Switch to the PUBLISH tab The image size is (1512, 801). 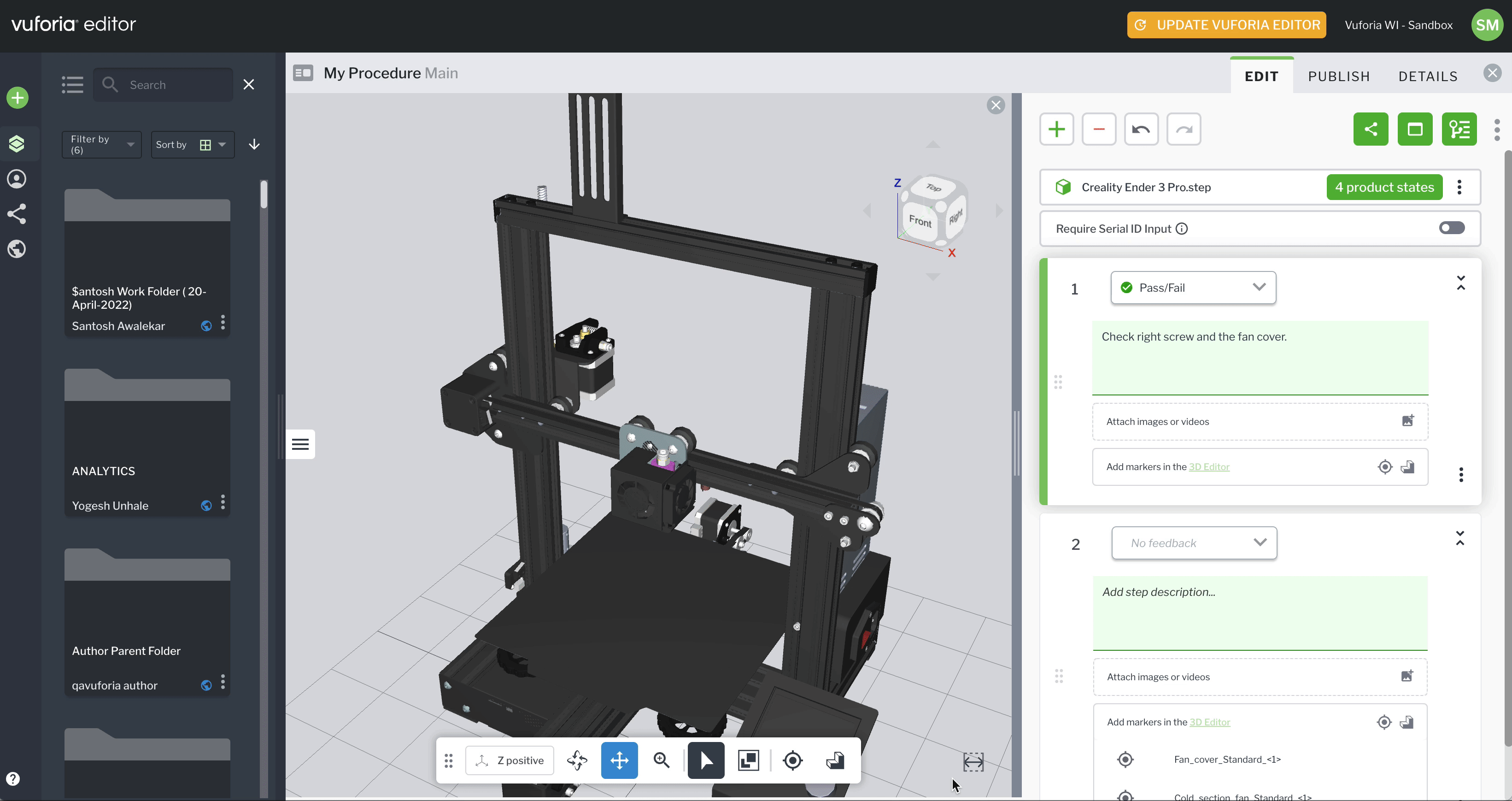(x=1339, y=77)
